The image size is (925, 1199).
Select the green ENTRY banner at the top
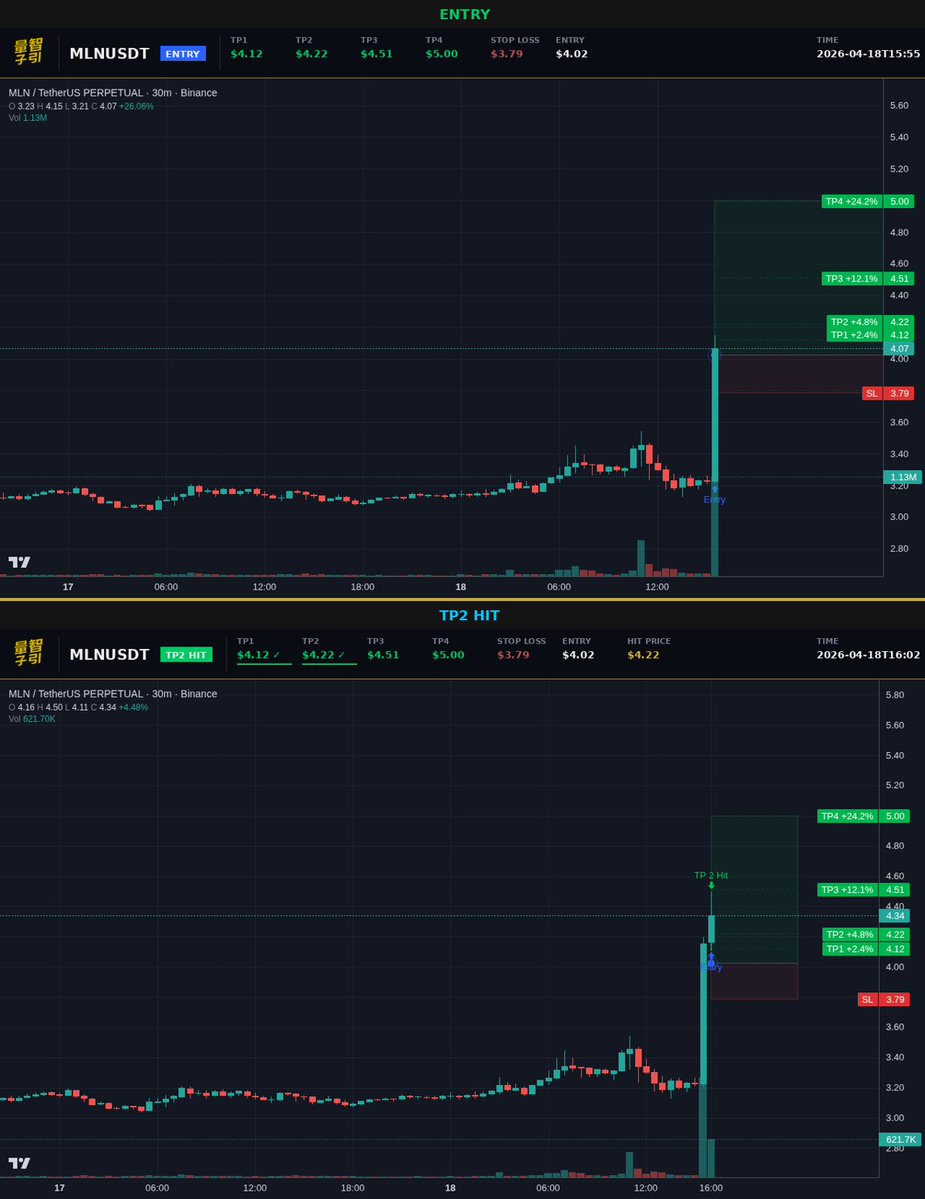(x=464, y=14)
